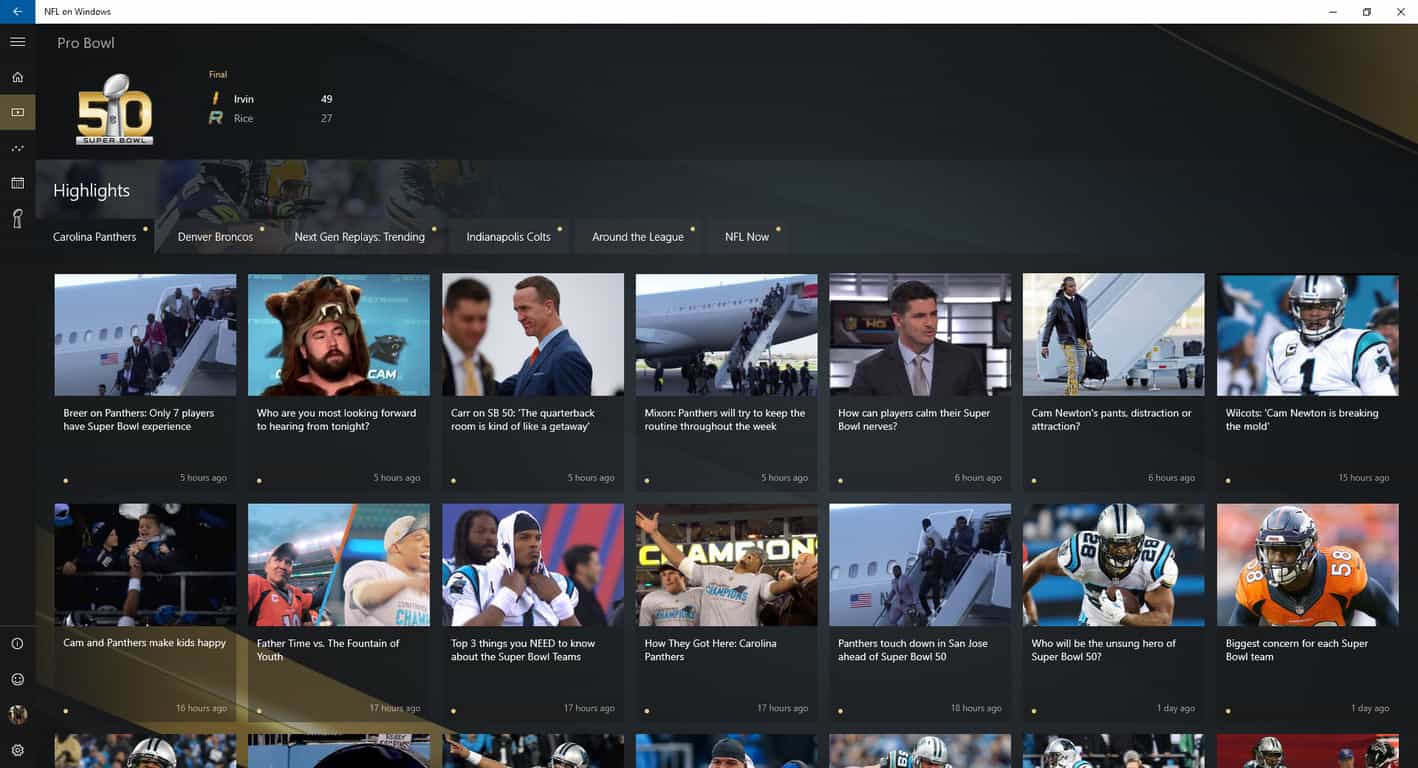This screenshot has height=768, width=1418.
Task: Click 'Who will be the unsung hero' headline
Action: click(x=1104, y=650)
